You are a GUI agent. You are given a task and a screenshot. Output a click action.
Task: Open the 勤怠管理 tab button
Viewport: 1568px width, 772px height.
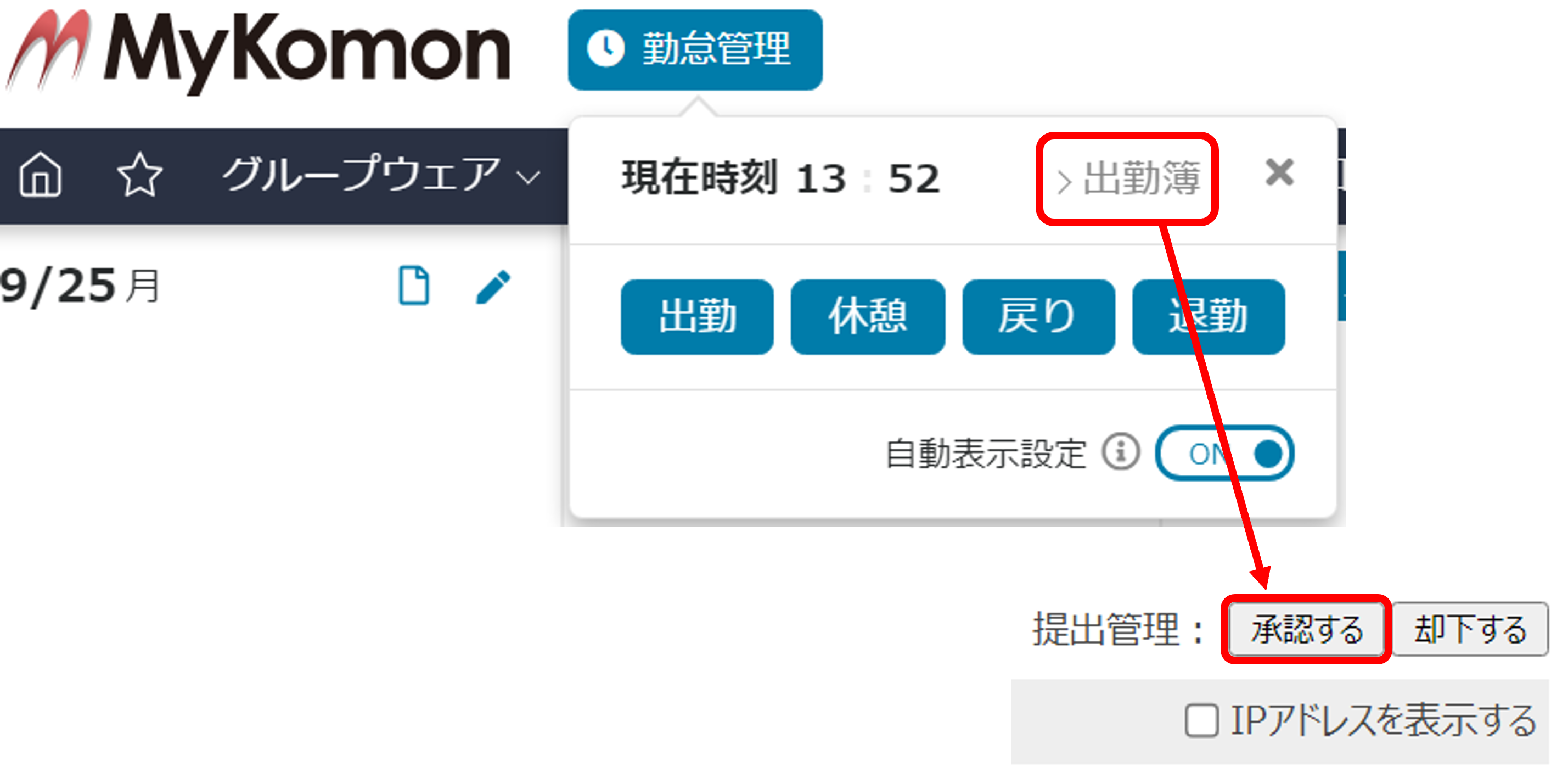(x=695, y=50)
